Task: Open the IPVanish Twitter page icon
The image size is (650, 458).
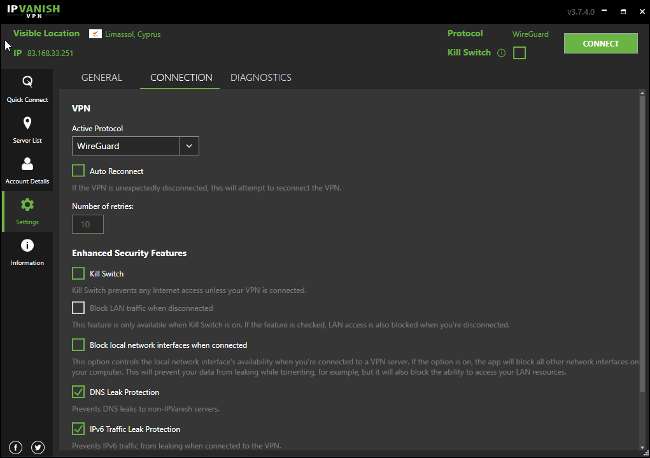Action: pos(38,447)
